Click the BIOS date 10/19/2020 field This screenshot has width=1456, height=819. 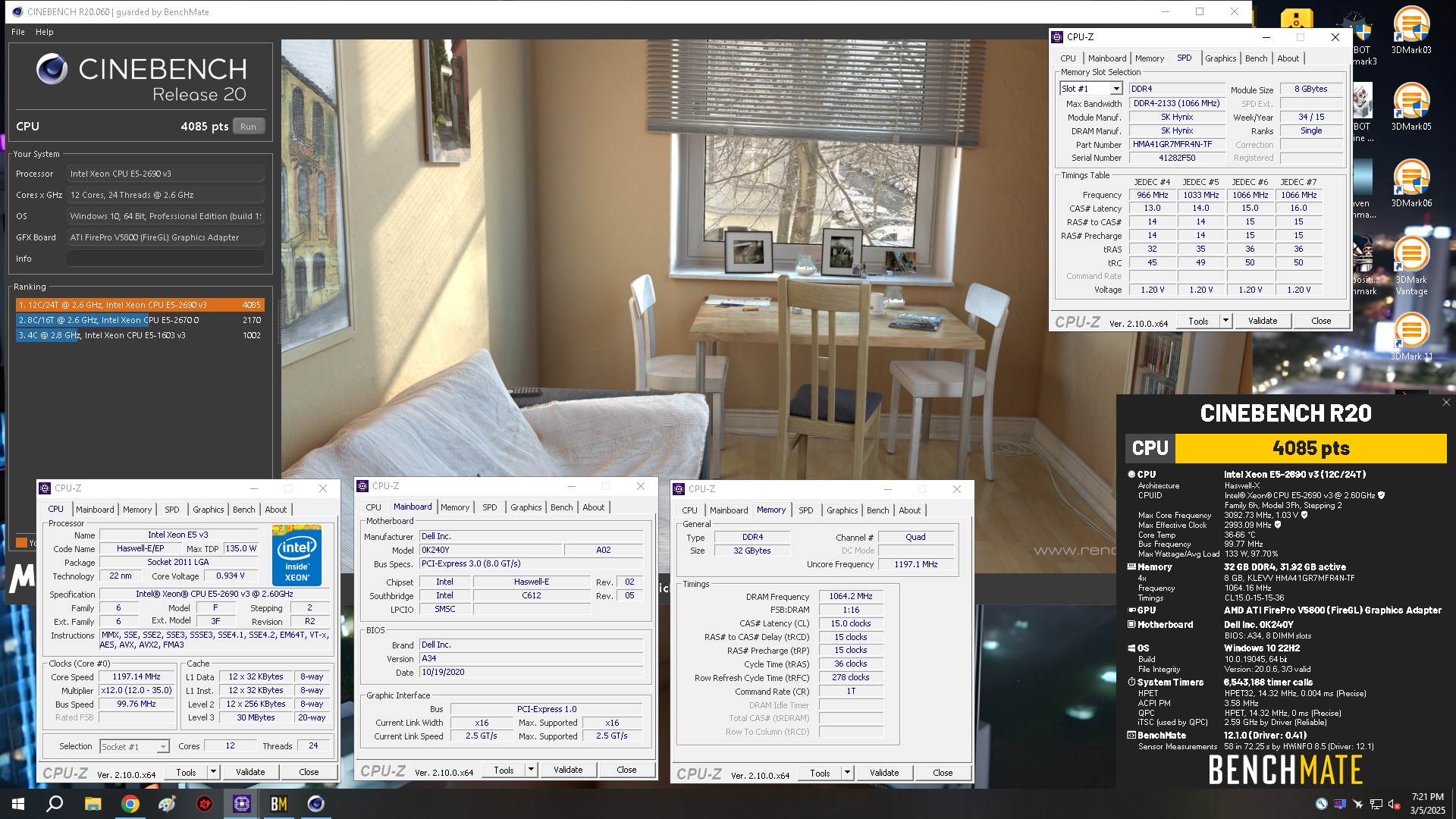pyautogui.click(x=532, y=672)
